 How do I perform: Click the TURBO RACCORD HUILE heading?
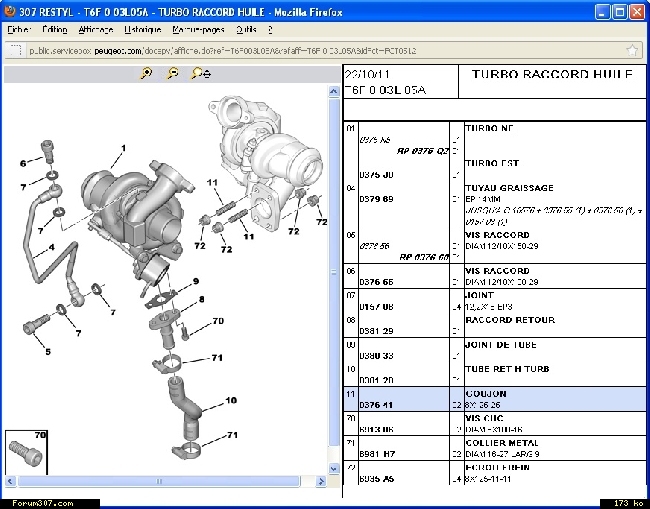click(x=552, y=74)
